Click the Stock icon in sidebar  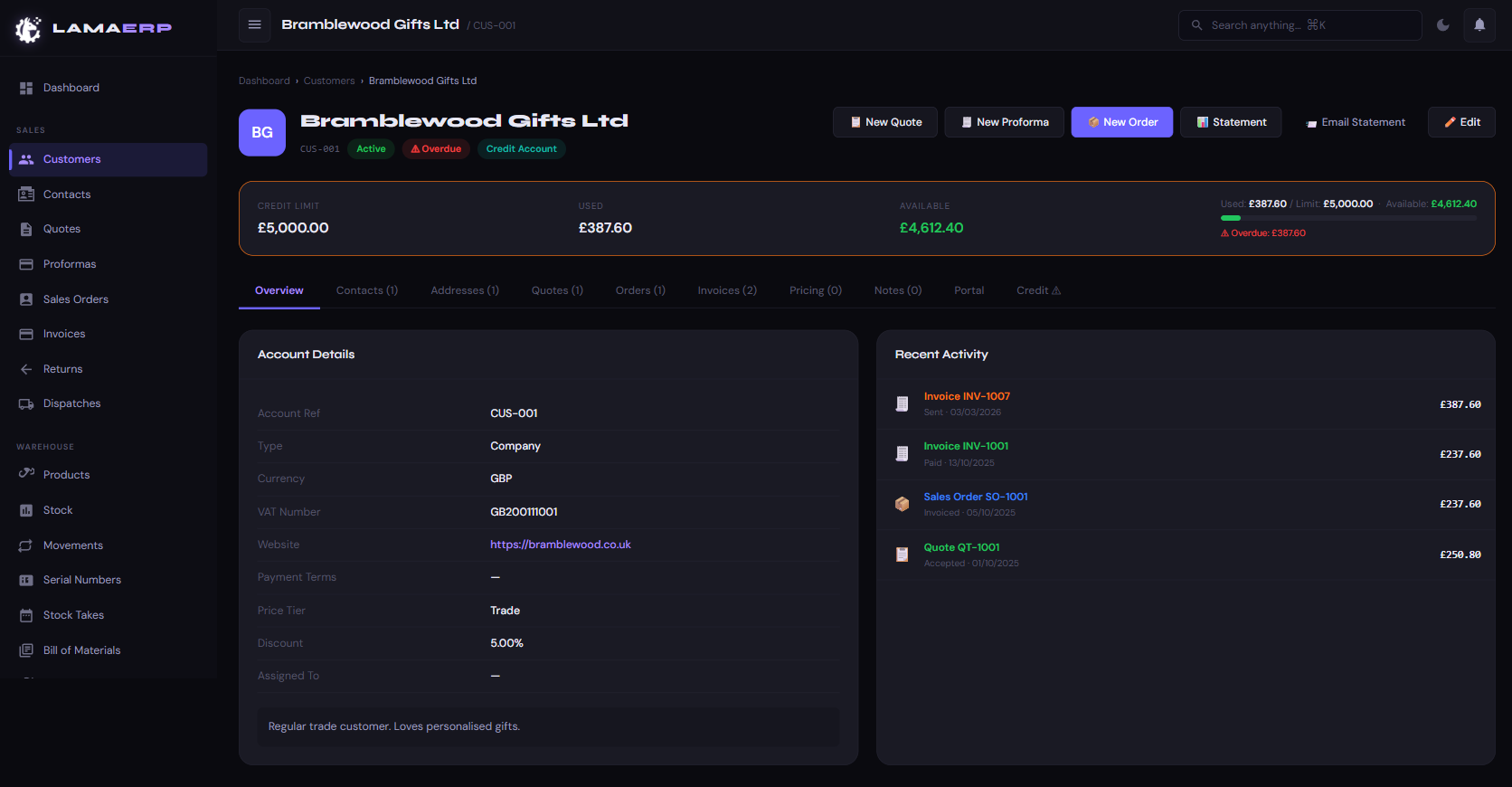(26, 510)
